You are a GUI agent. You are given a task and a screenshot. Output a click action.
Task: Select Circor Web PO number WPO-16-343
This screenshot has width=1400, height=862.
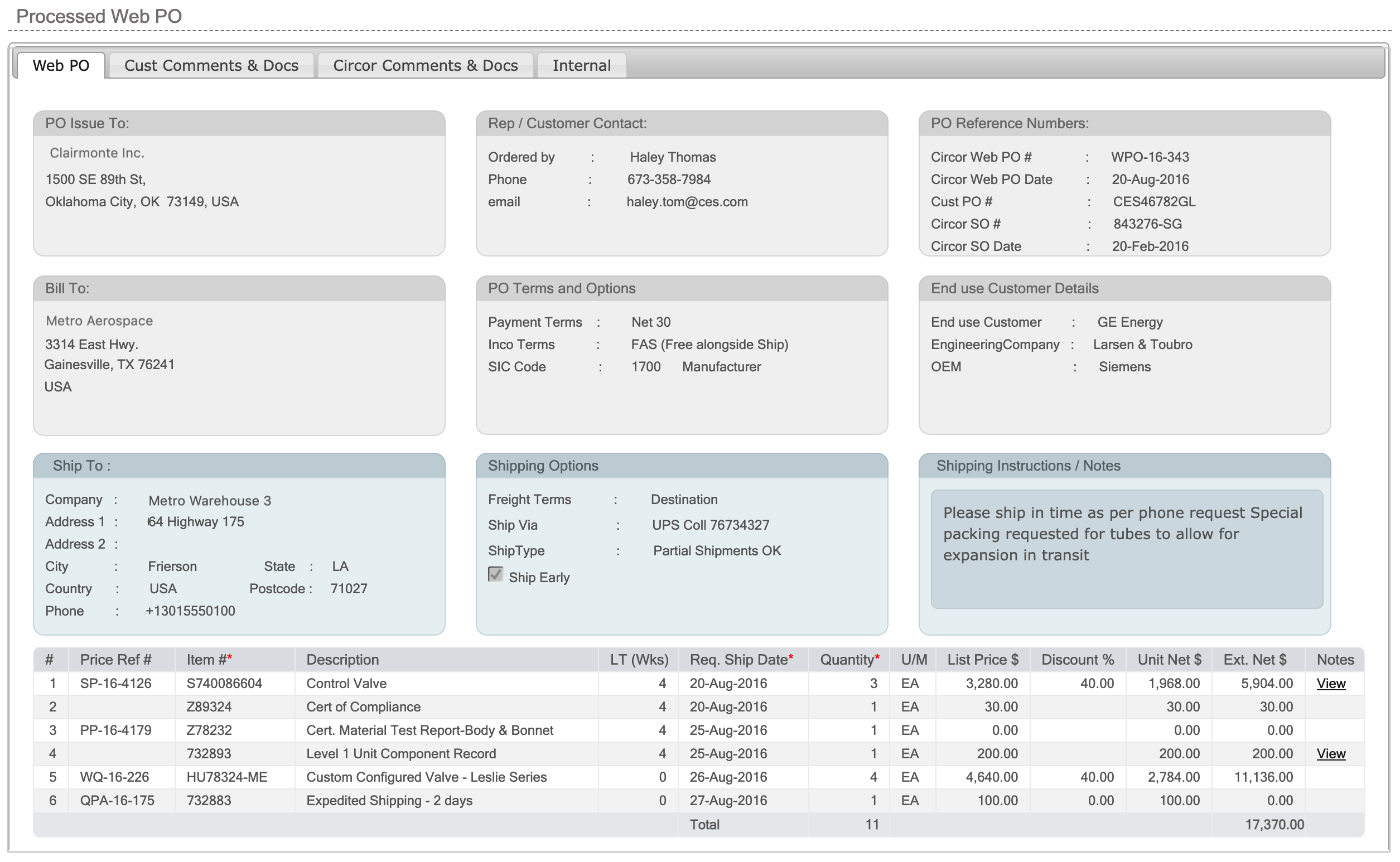pos(1150,157)
